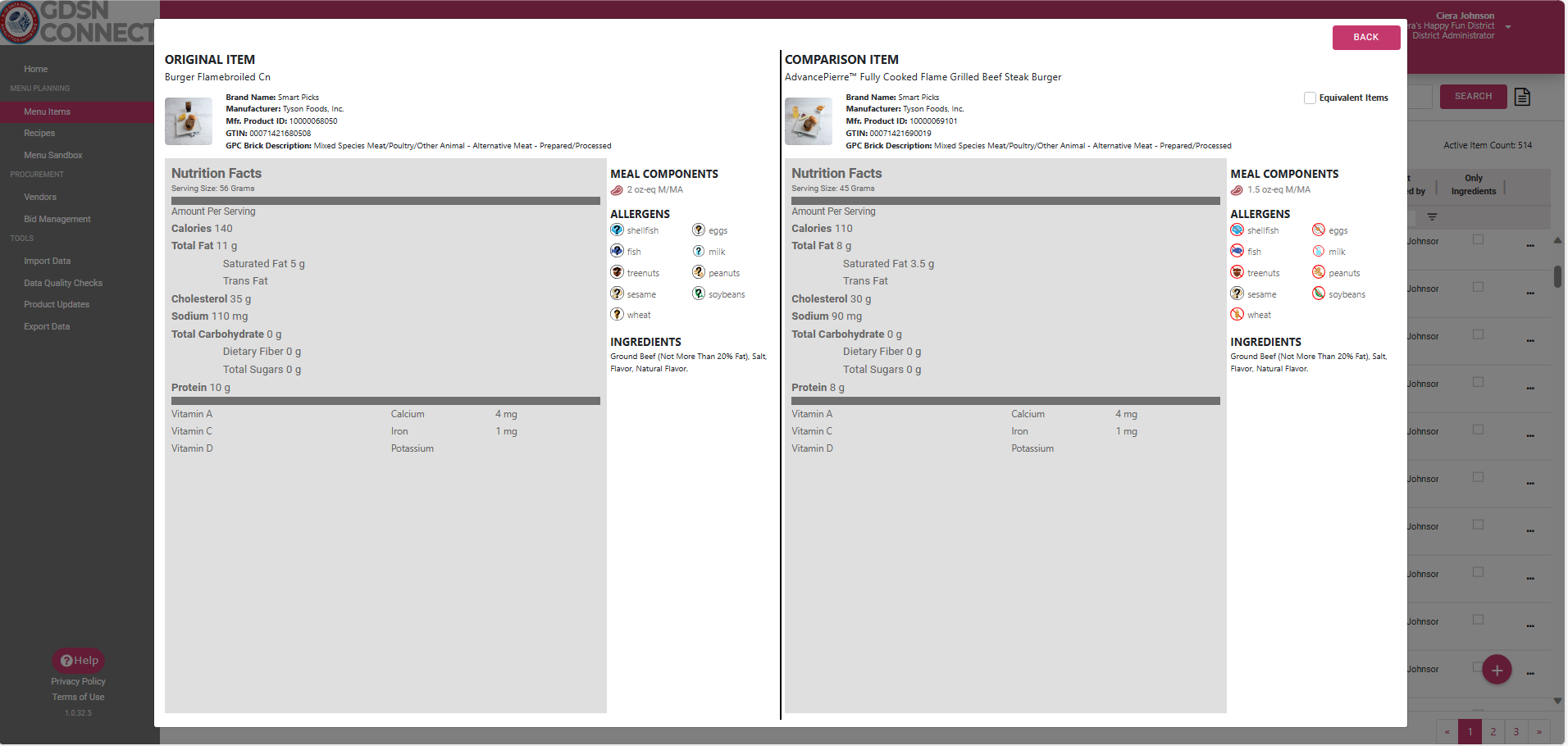Go to the last page with » button
This screenshot has height=746, width=1568.
pos(1539,732)
